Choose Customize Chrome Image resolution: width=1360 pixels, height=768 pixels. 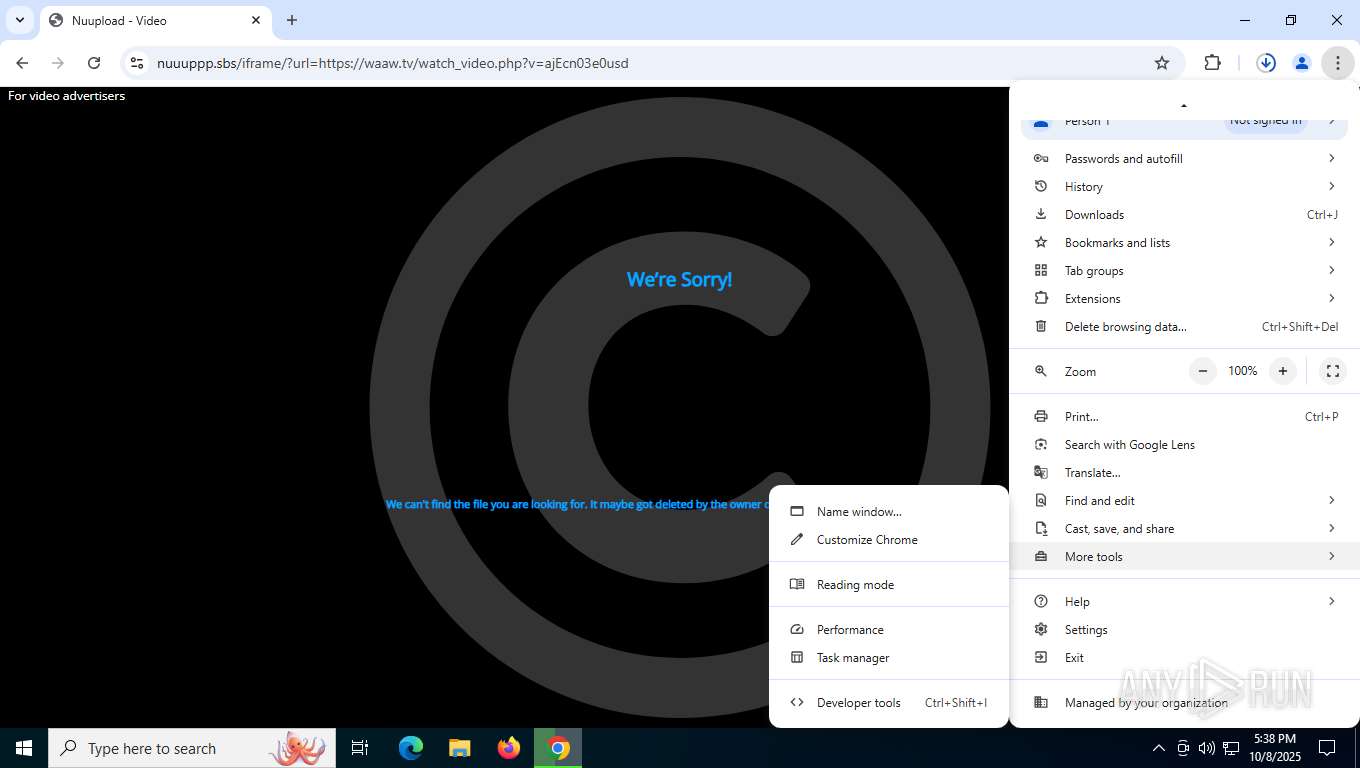(889, 540)
